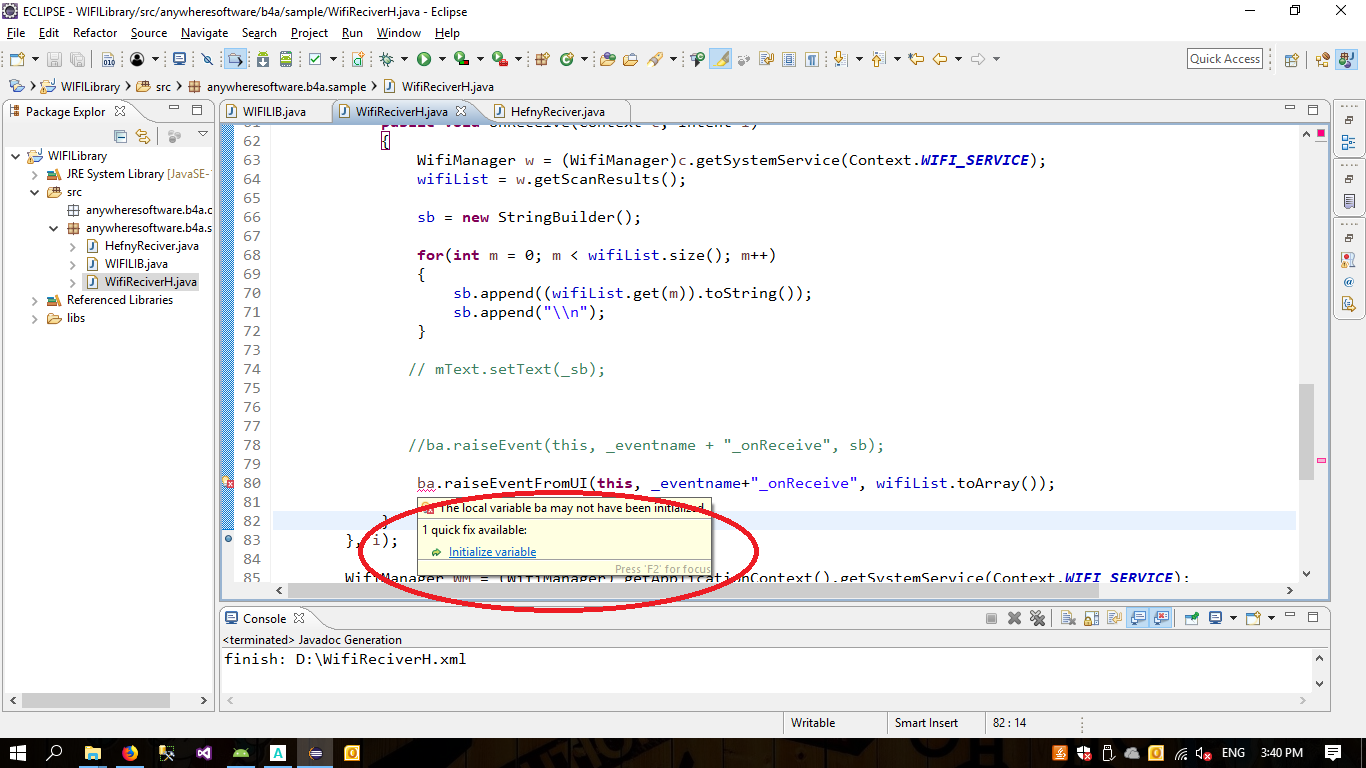
Task: Open the Open Console dropdown arrow
Action: coord(1271,618)
